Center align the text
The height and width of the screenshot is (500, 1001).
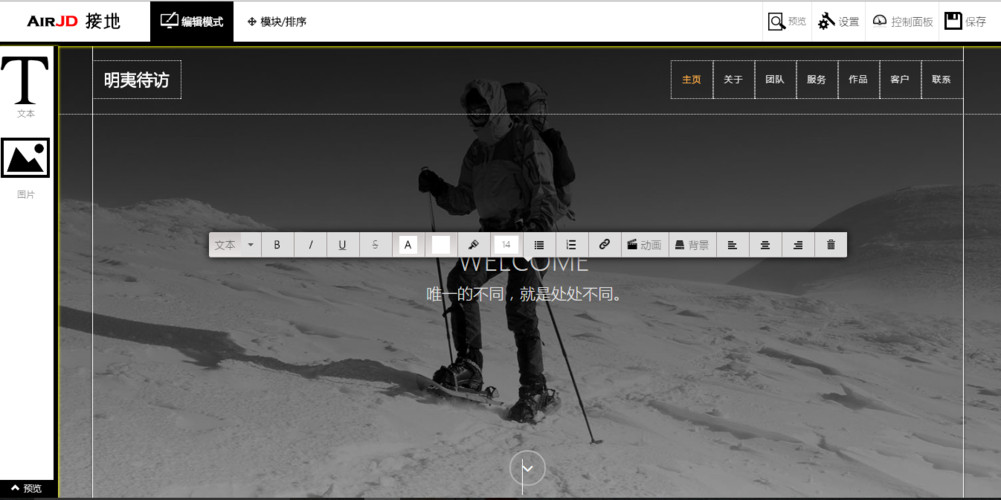coord(765,245)
